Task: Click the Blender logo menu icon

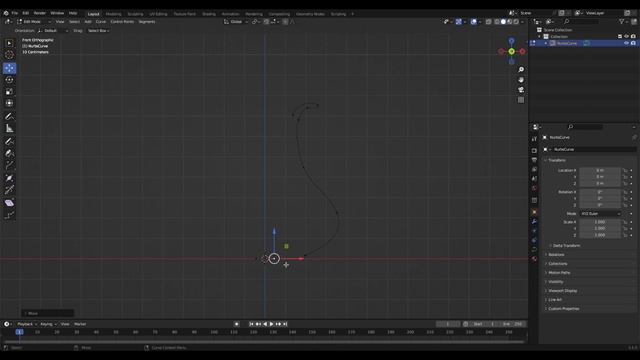Action: pos(6,13)
